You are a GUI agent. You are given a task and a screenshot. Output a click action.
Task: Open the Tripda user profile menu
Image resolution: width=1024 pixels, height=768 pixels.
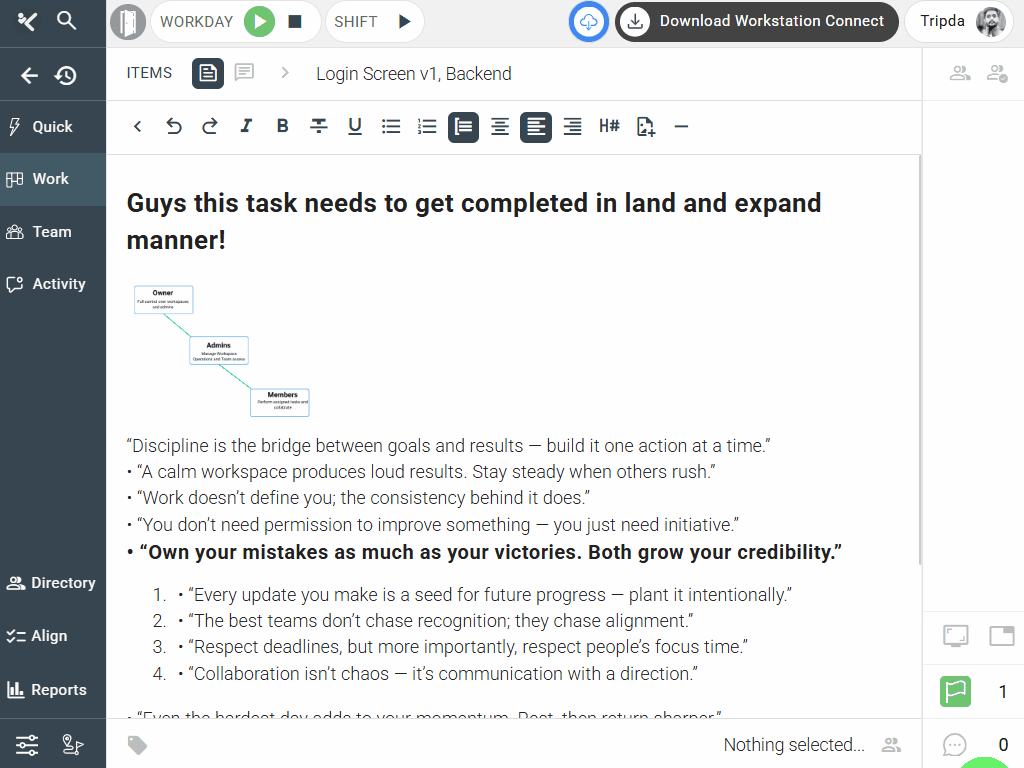(x=962, y=21)
